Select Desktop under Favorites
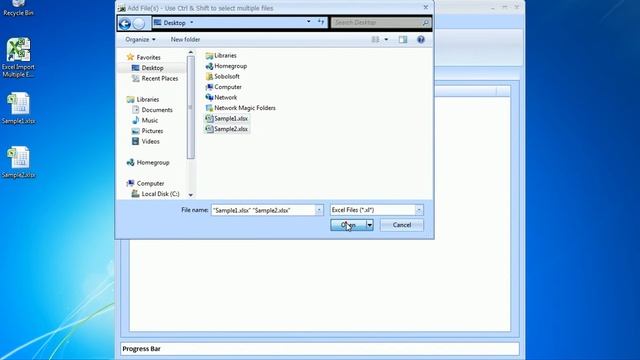This screenshot has width=640, height=360. (x=148, y=68)
